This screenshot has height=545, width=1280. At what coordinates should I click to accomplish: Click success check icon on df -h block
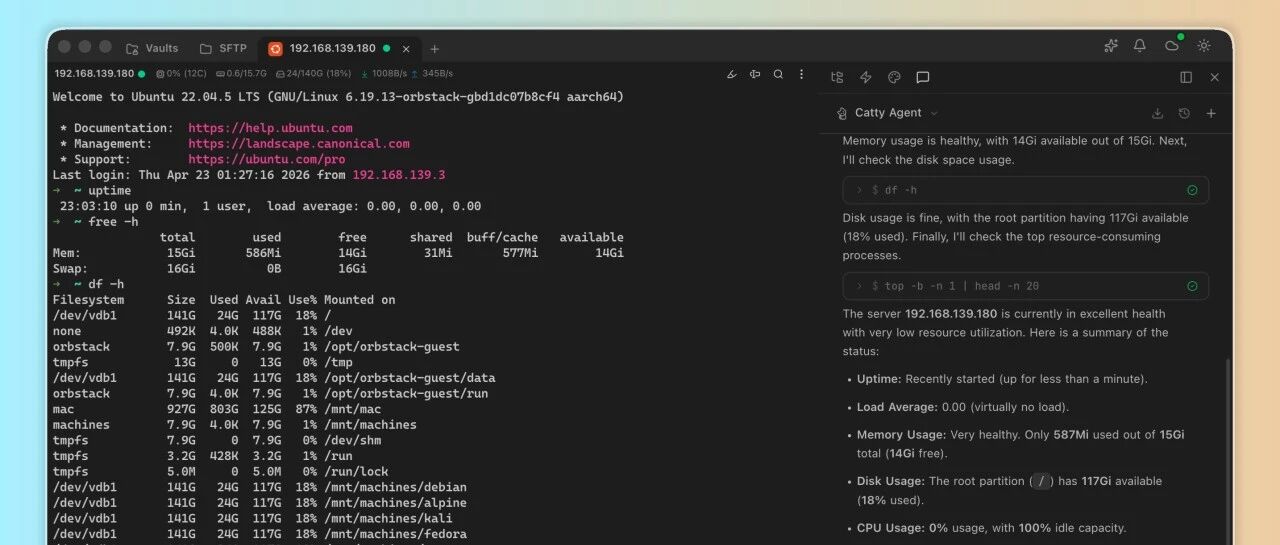[x=1192, y=190]
